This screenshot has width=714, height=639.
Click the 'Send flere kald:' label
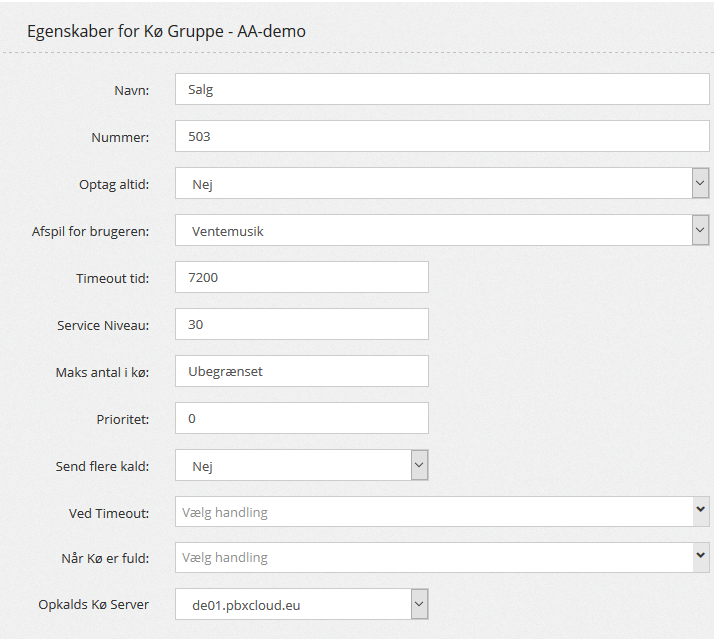click(x=102, y=466)
